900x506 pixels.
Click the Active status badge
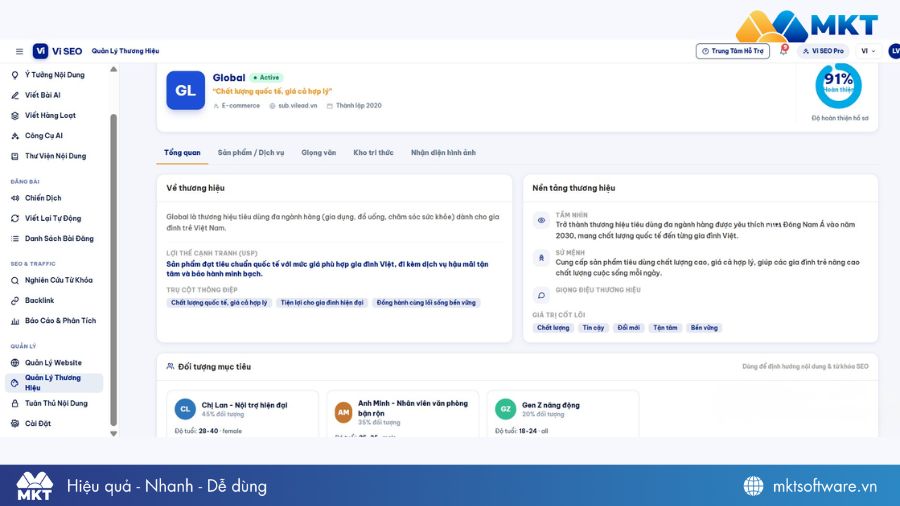coord(266,77)
